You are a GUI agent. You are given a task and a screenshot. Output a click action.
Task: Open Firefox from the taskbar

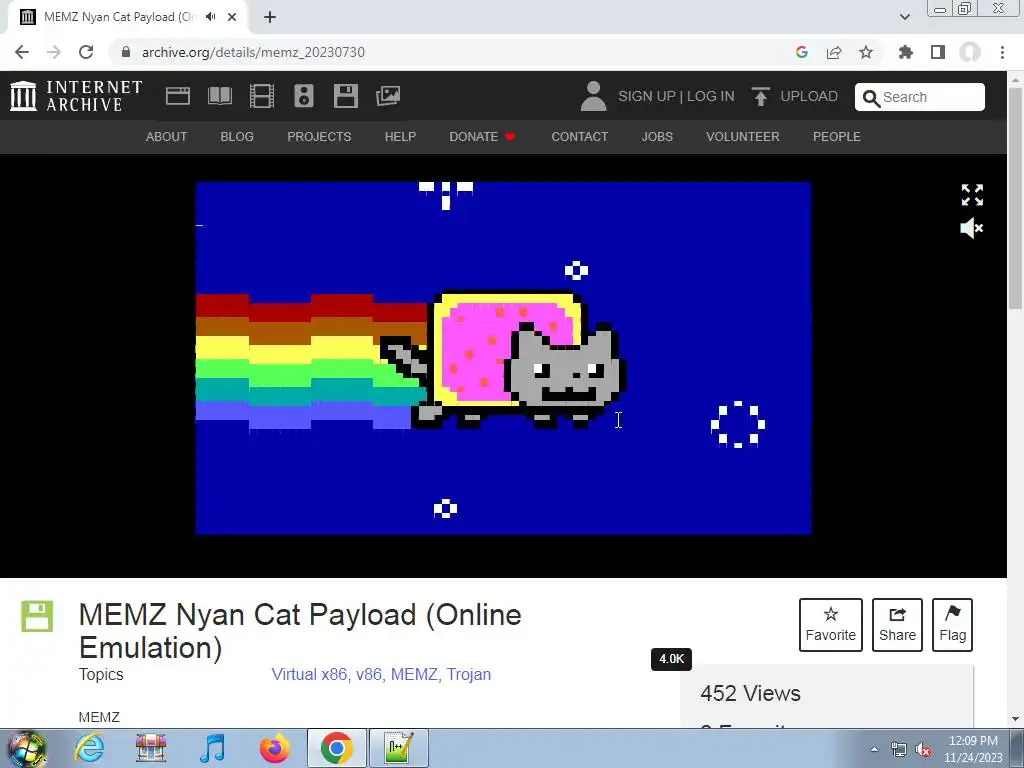click(274, 748)
